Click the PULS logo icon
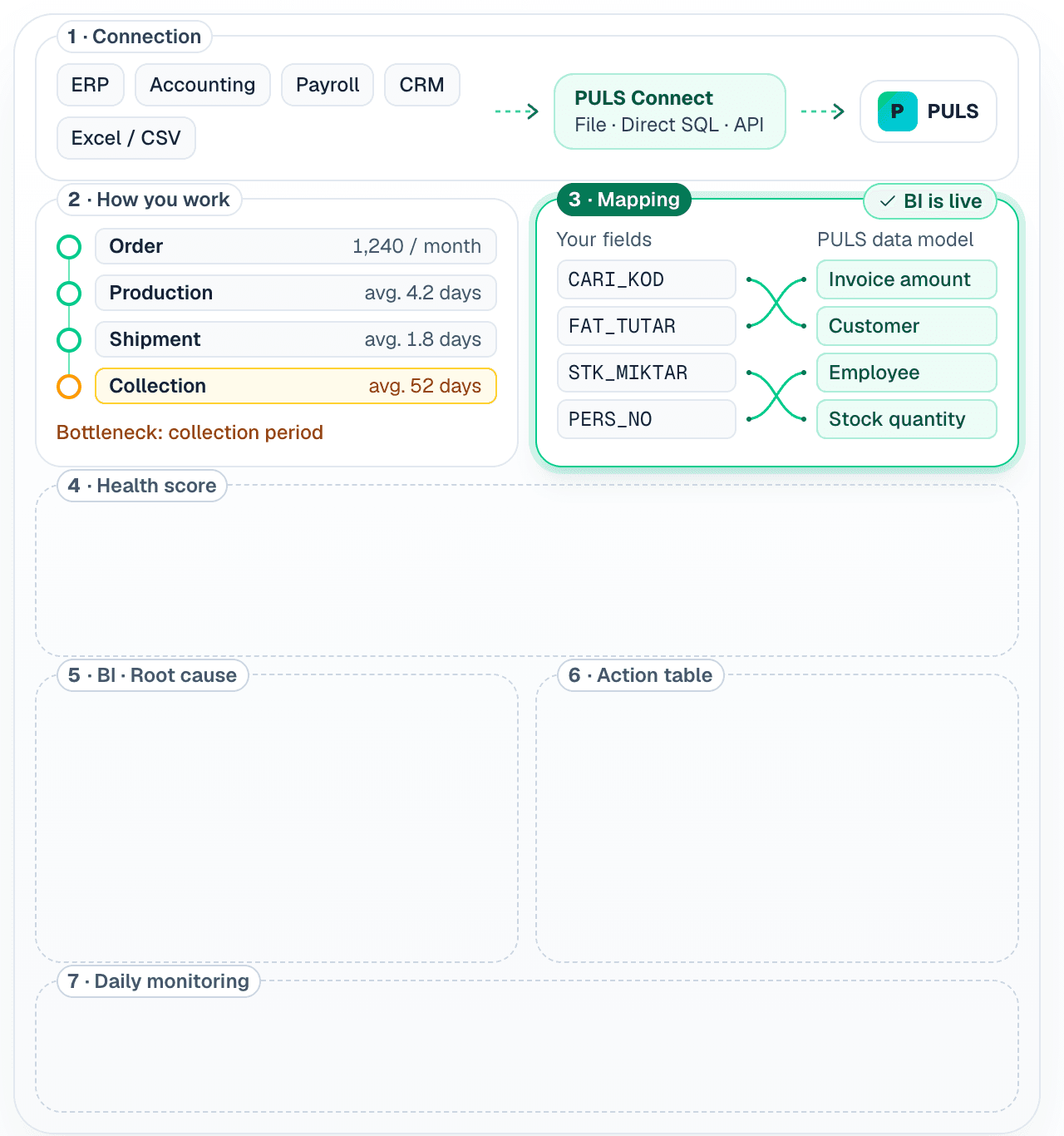This screenshot has width=1064, height=1136. (x=898, y=111)
